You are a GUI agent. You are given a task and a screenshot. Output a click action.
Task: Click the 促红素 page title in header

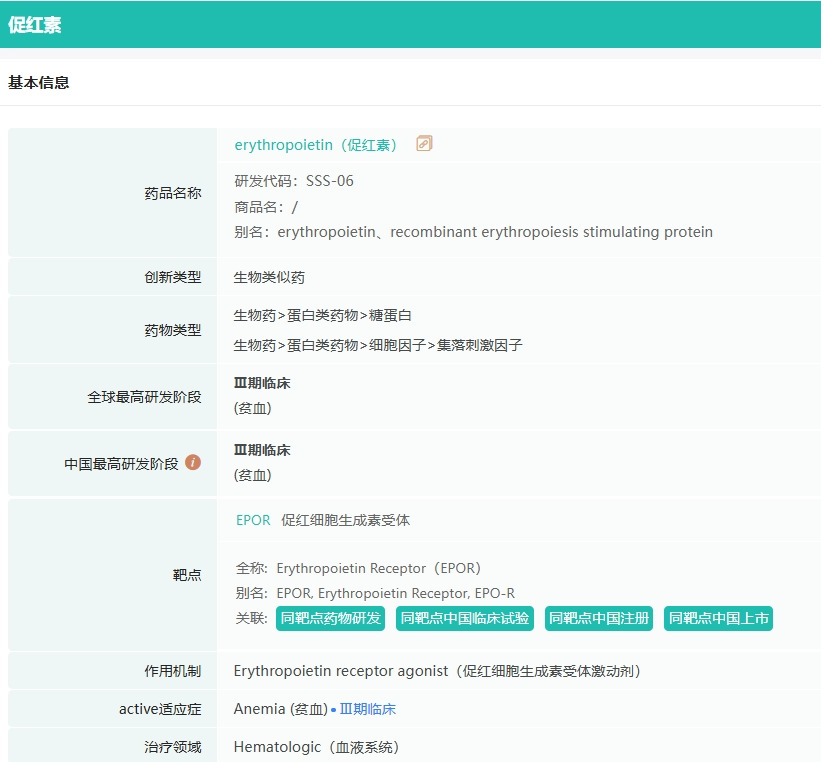click(35, 25)
